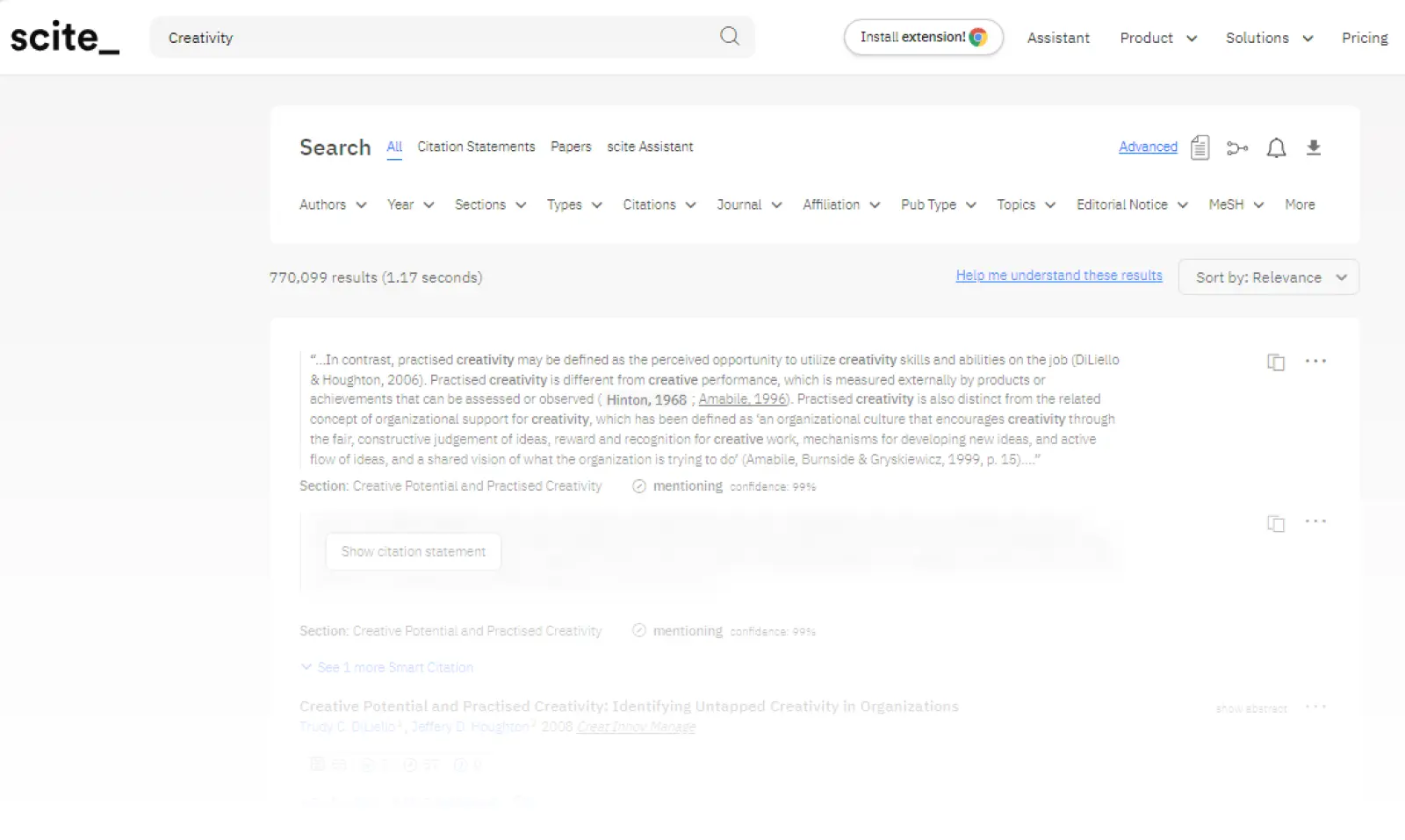1405x840 pixels.
Task: Expand the Sections filter
Action: pyautogui.click(x=490, y=205)
